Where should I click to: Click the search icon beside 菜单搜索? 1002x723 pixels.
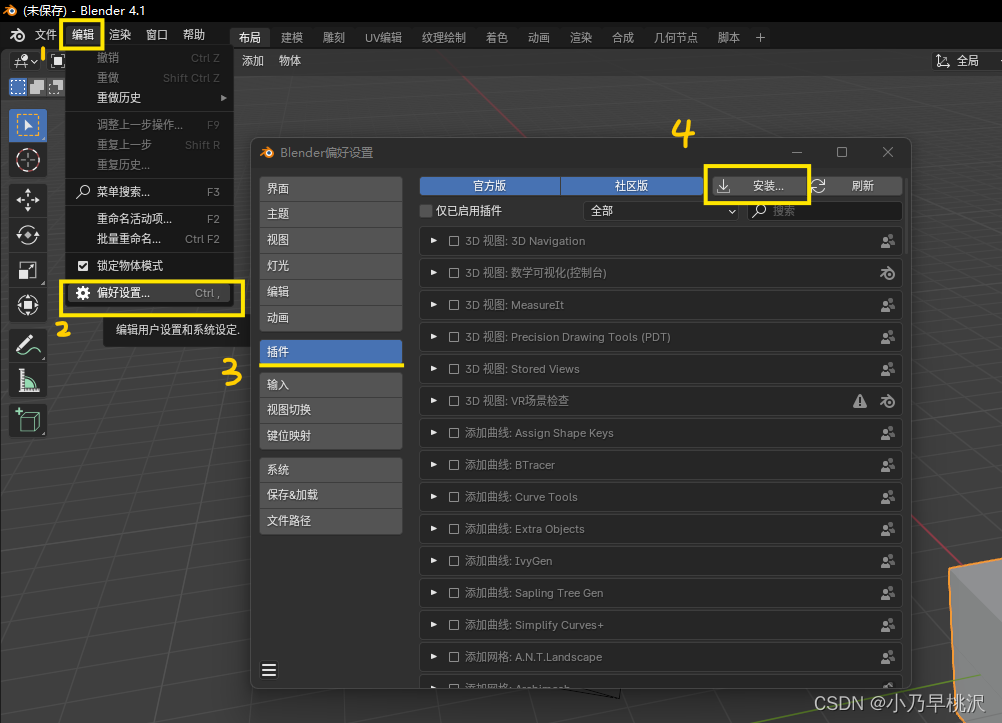click(x=83, y=192)
